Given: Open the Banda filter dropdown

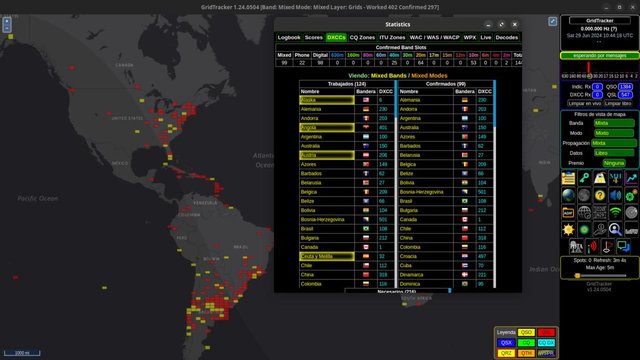Looking at the screenshot, I should click(x=614, y=123).
